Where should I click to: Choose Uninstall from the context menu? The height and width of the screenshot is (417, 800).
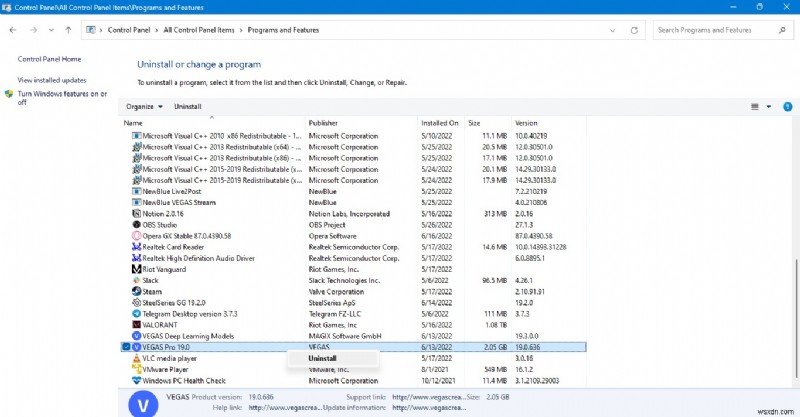click(322, 358)
